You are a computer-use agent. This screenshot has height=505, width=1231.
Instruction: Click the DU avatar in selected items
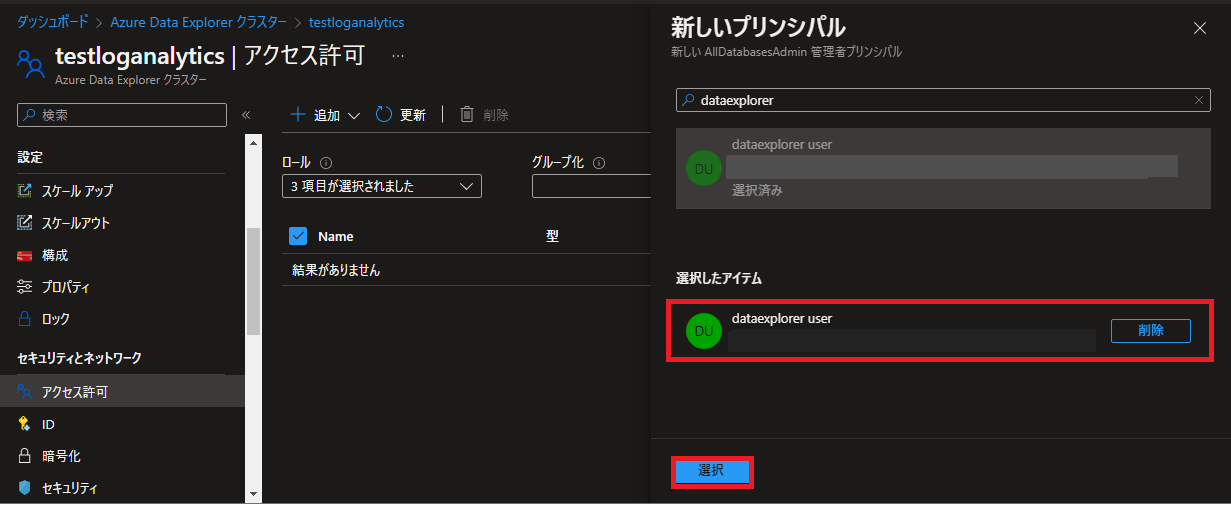[x=704, y=331]
